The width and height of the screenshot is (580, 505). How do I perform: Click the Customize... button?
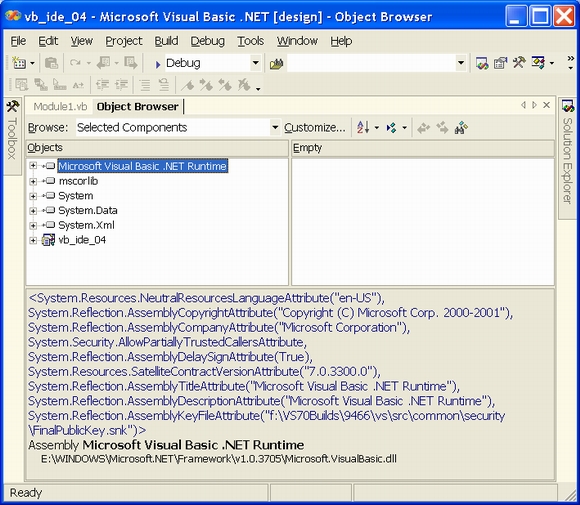coord(315,128)
